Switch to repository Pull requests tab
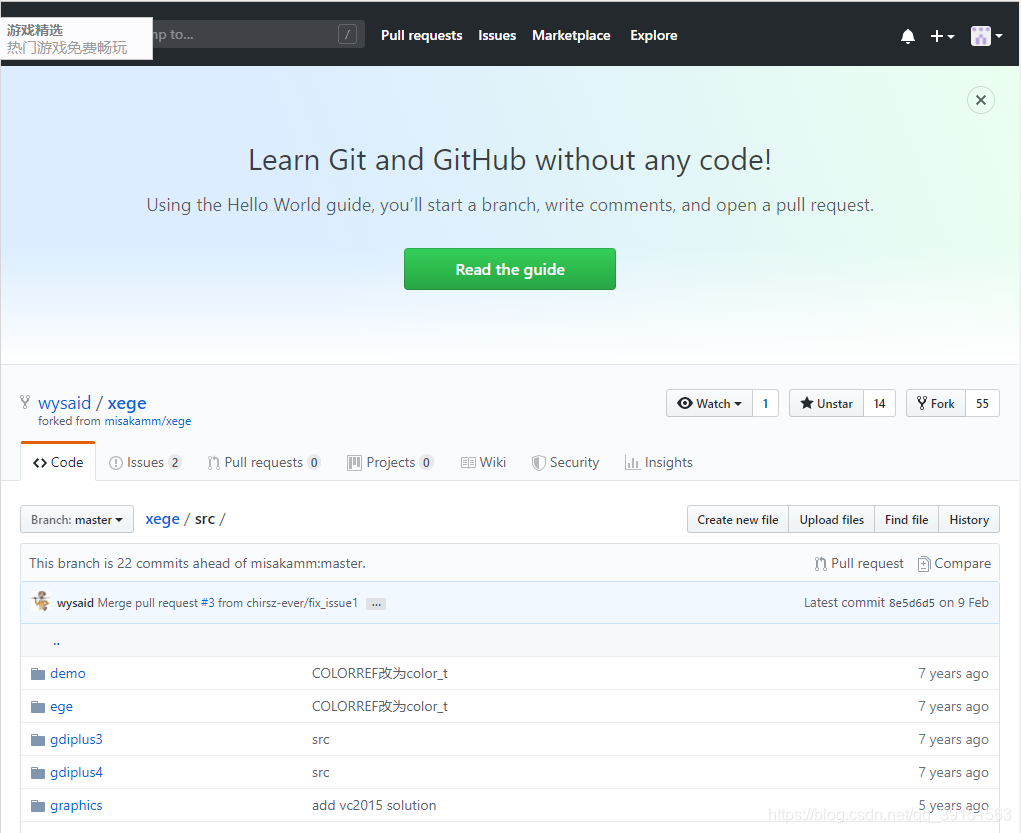 (264, 462)
